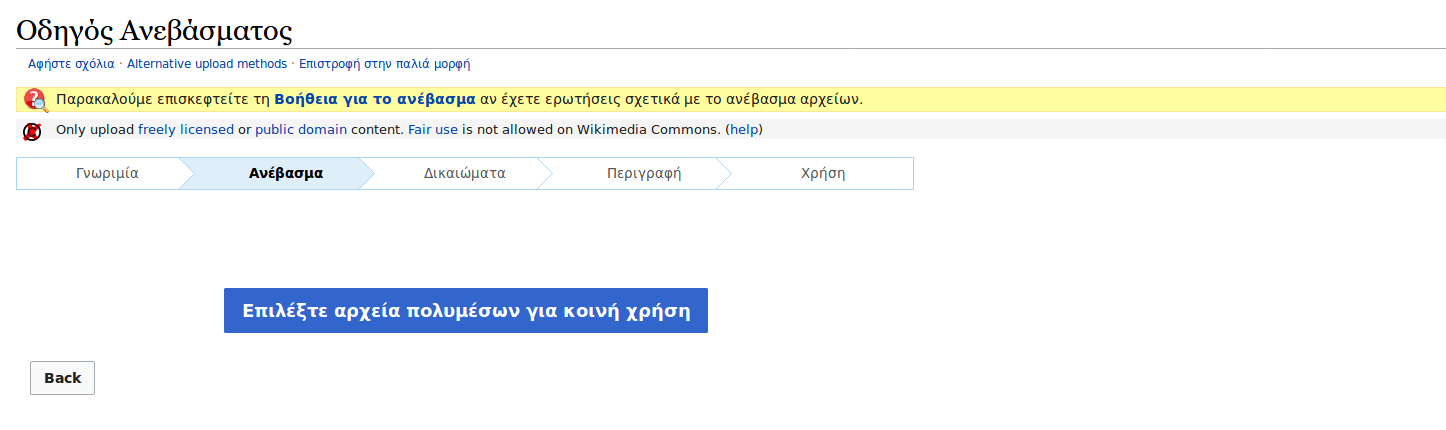Viewport: 1446px width, 430px height.
Task: Click Επιστροφή στην παλιά μορφή link
Action: click(x=385, y=64)
